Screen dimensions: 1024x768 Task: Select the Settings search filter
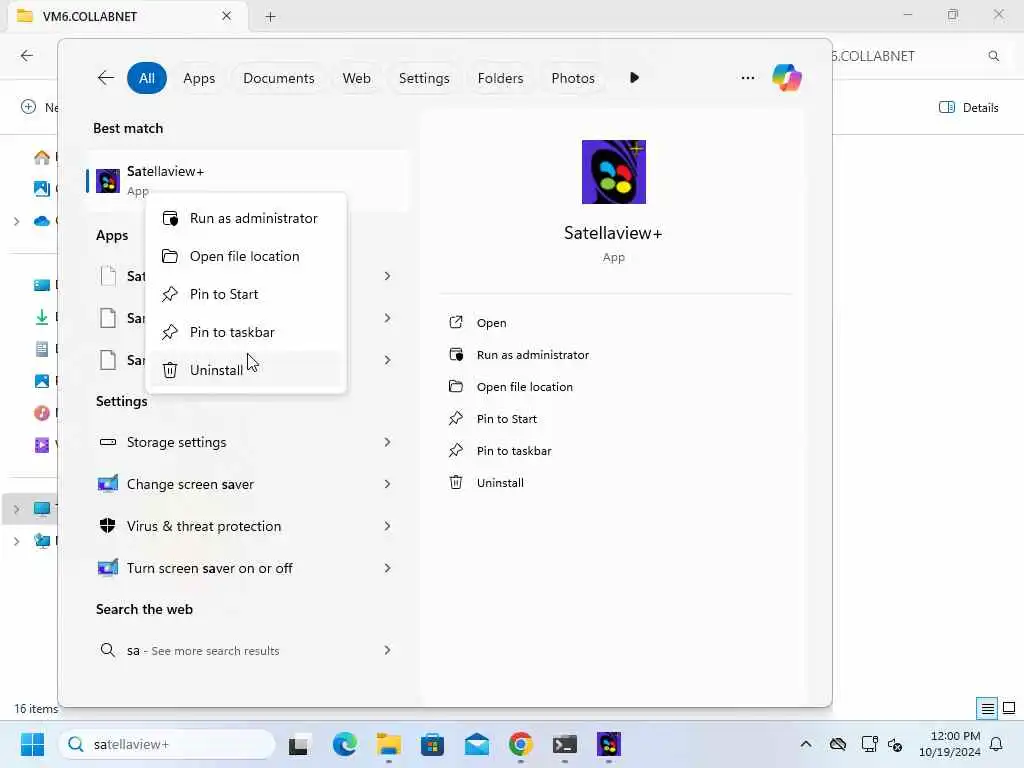click(x=424, y=78)
